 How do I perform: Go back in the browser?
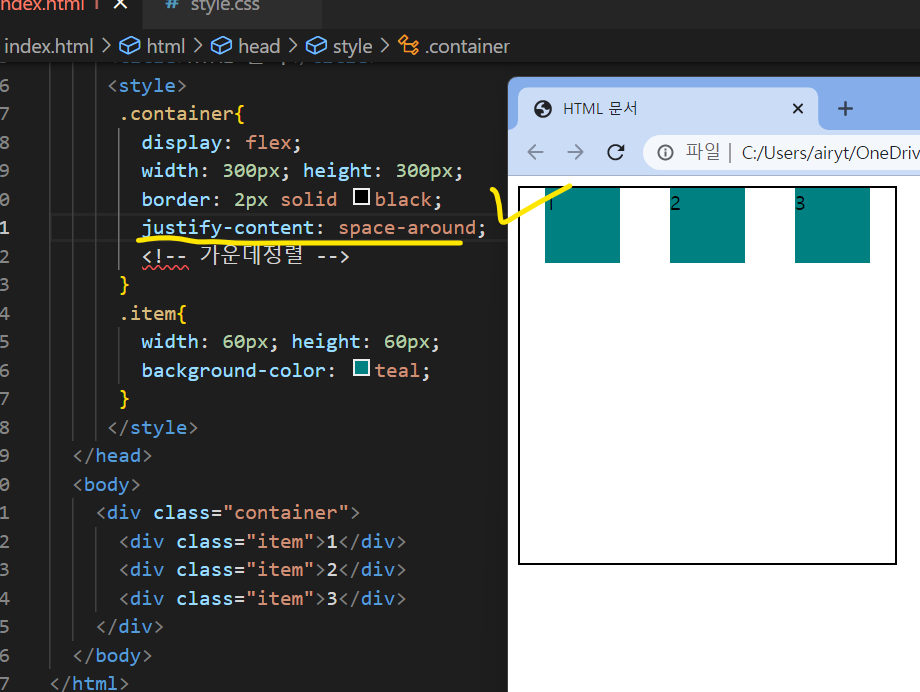[535, 153]
